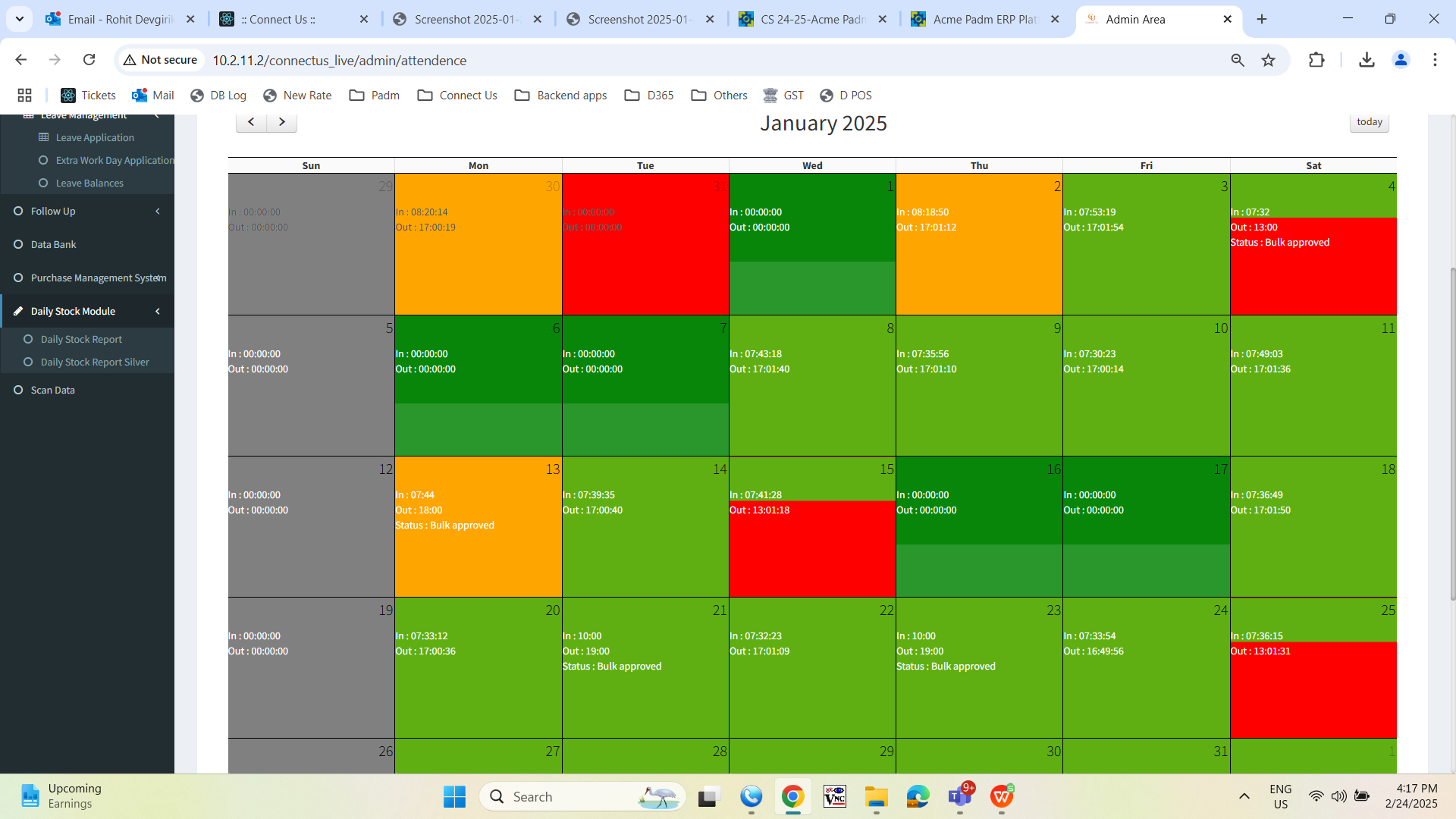
Task: Open the New Rate bookmark
Action: click(x=297, y=96)
